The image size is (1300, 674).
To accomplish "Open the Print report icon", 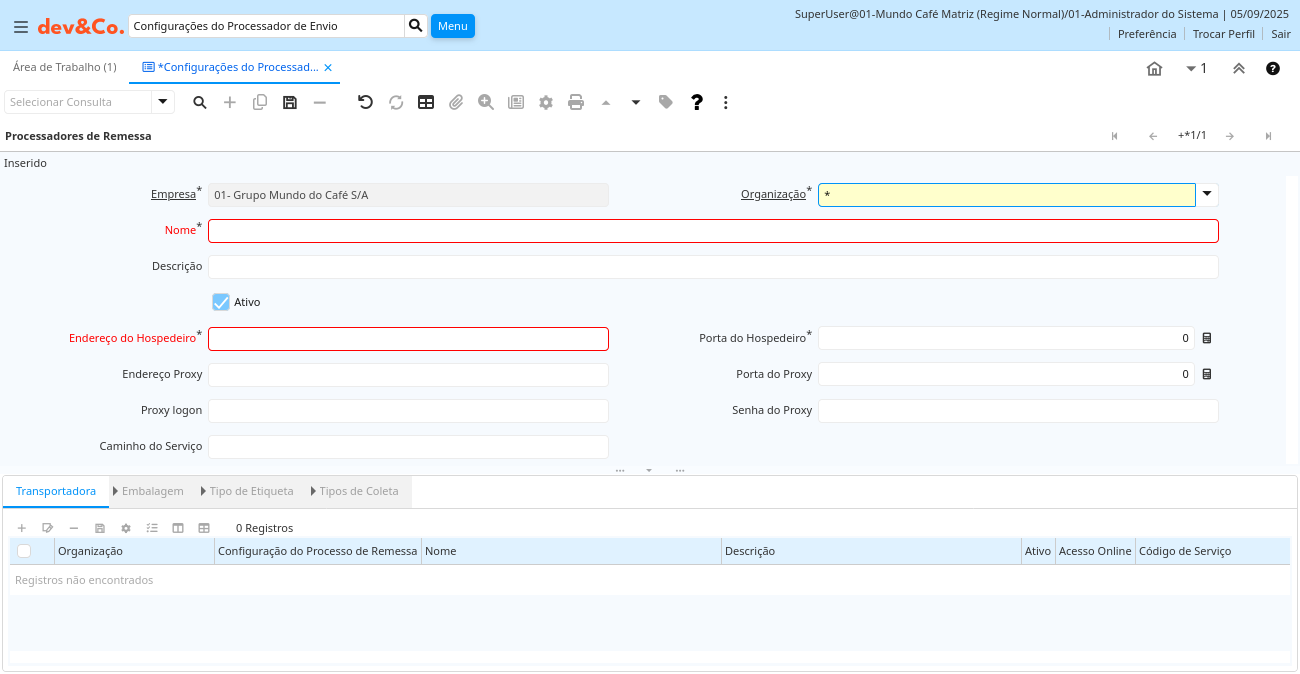I will point(576,102).
